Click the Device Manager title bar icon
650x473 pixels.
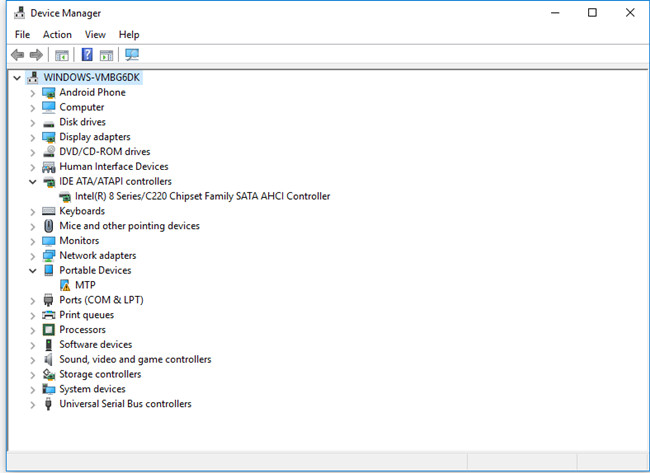(19, 13)
